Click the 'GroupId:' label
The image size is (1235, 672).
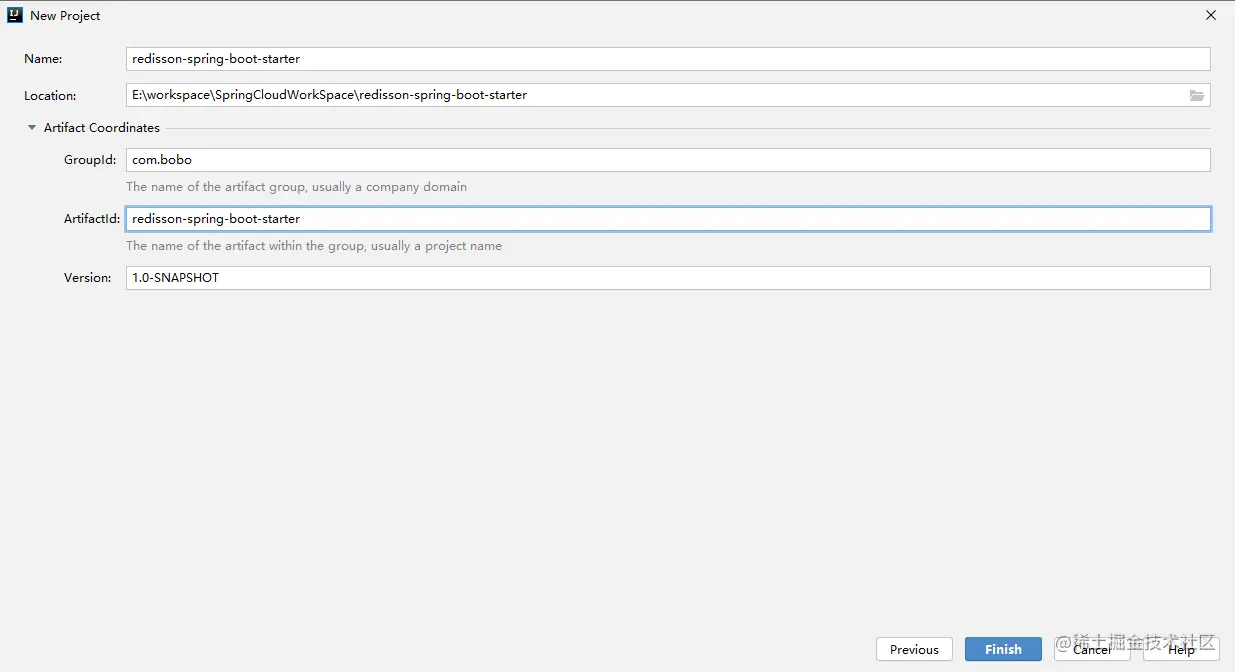(90, 160)
